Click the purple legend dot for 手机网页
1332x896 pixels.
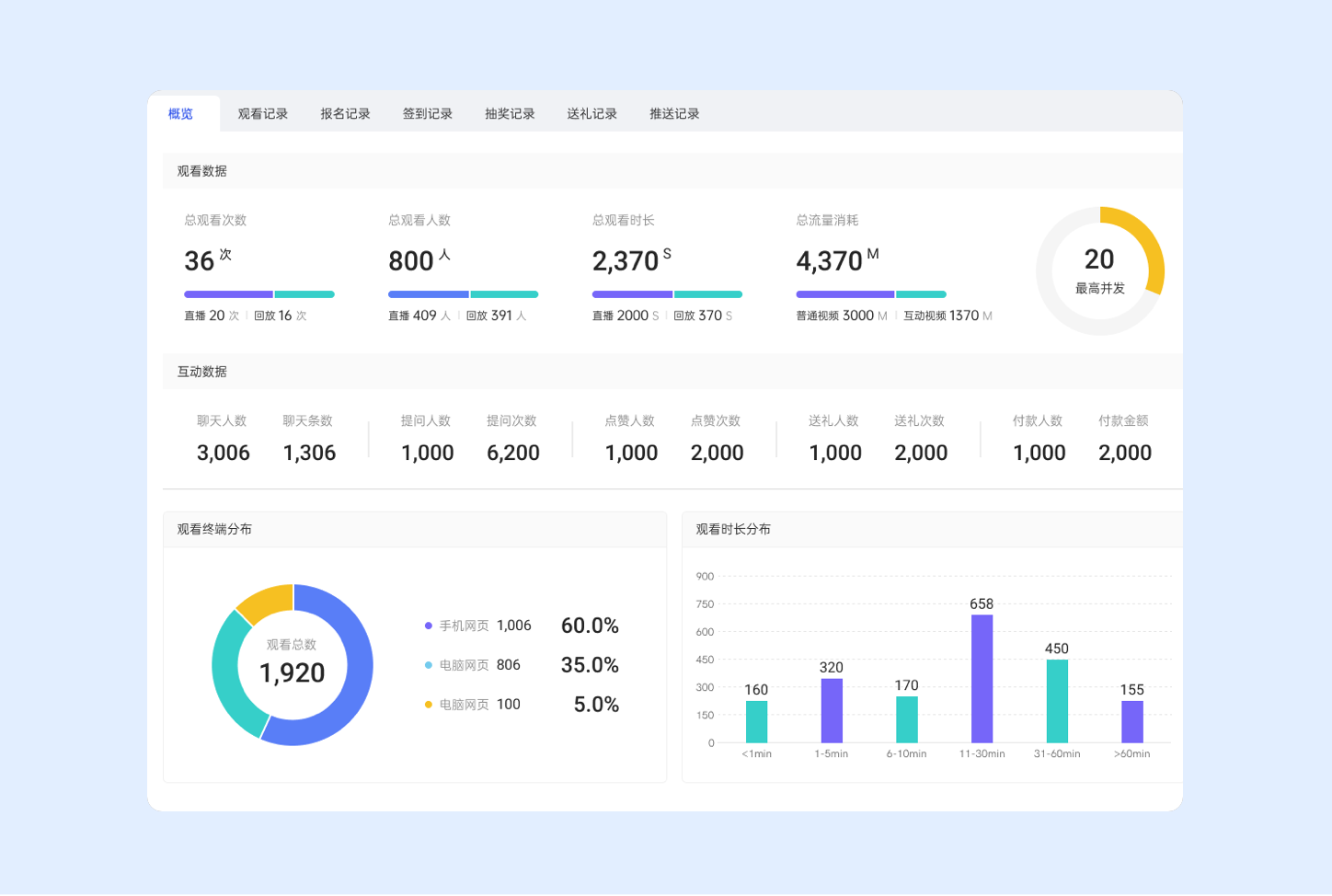pos(429,626)
